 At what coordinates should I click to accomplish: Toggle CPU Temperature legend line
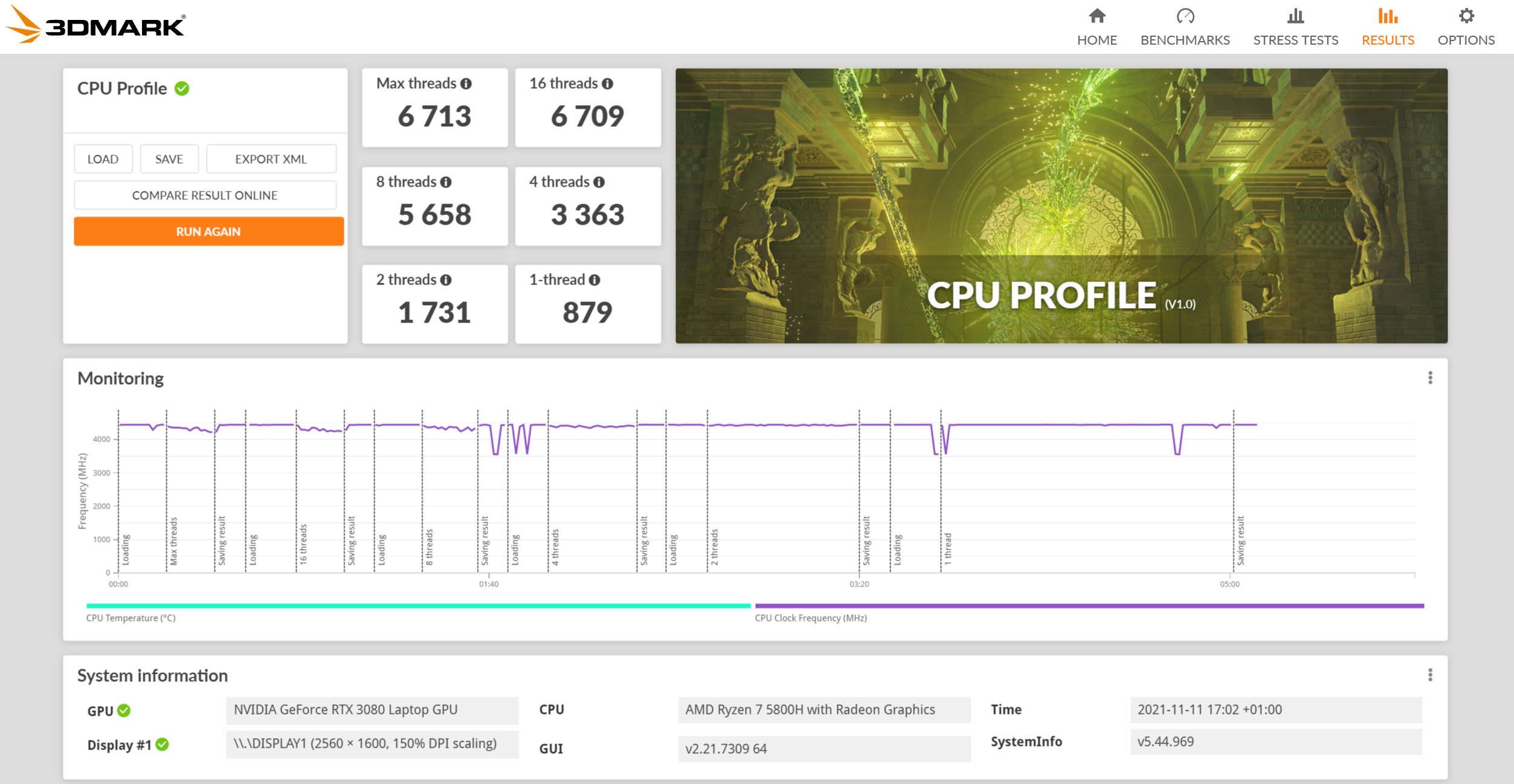(418, 605)
